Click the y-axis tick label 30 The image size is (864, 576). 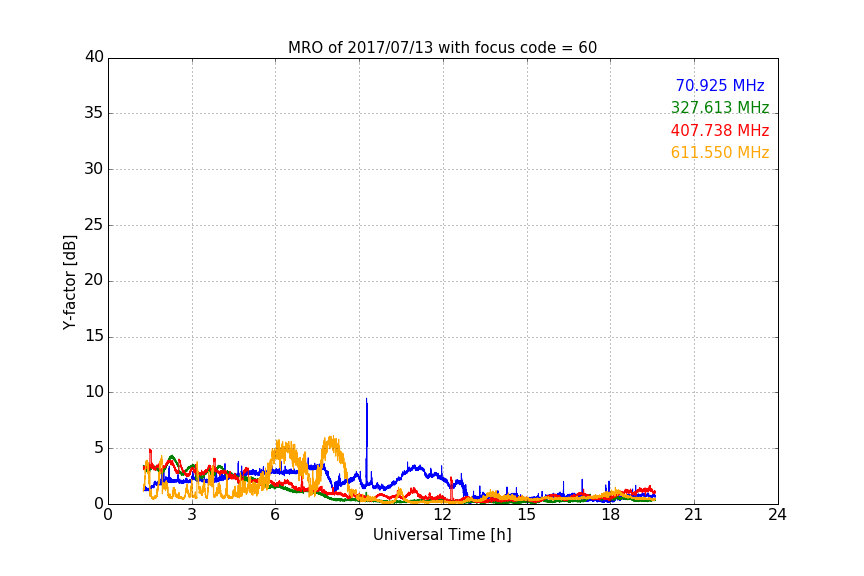[94, 169]
